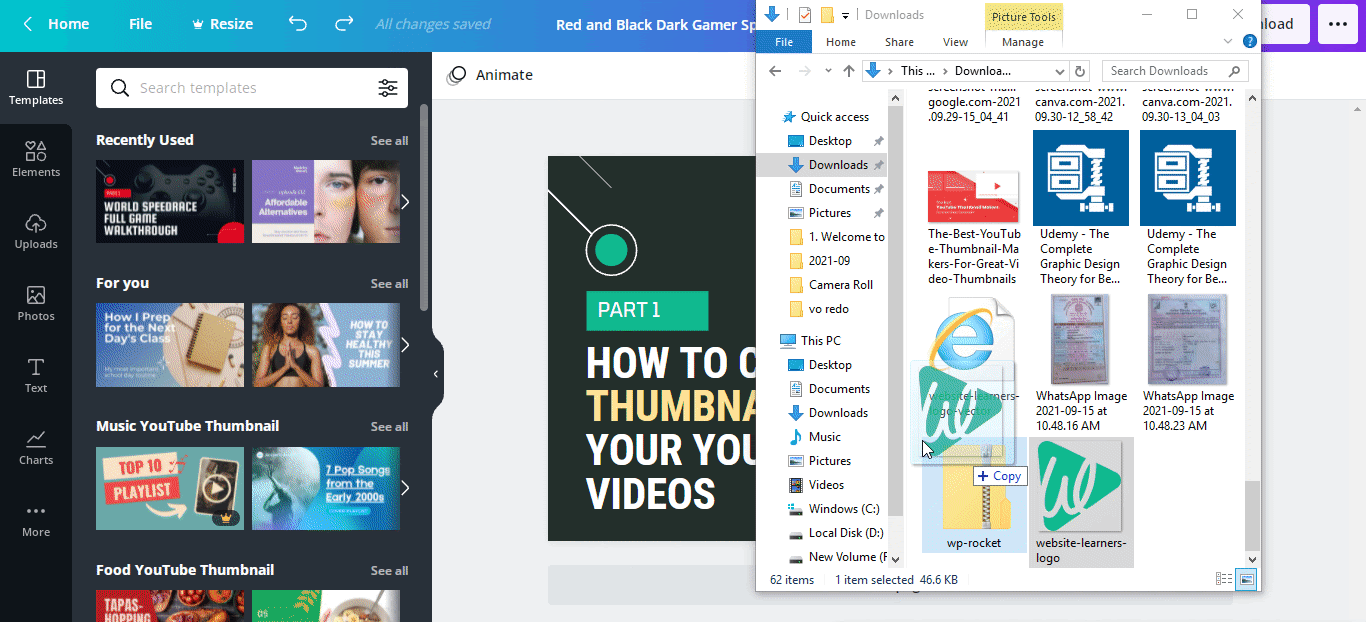The height and width of the screenshot is (622, 1366).
Task: Click the Explorer Up one level arrow
Action: tap(849, 71)
